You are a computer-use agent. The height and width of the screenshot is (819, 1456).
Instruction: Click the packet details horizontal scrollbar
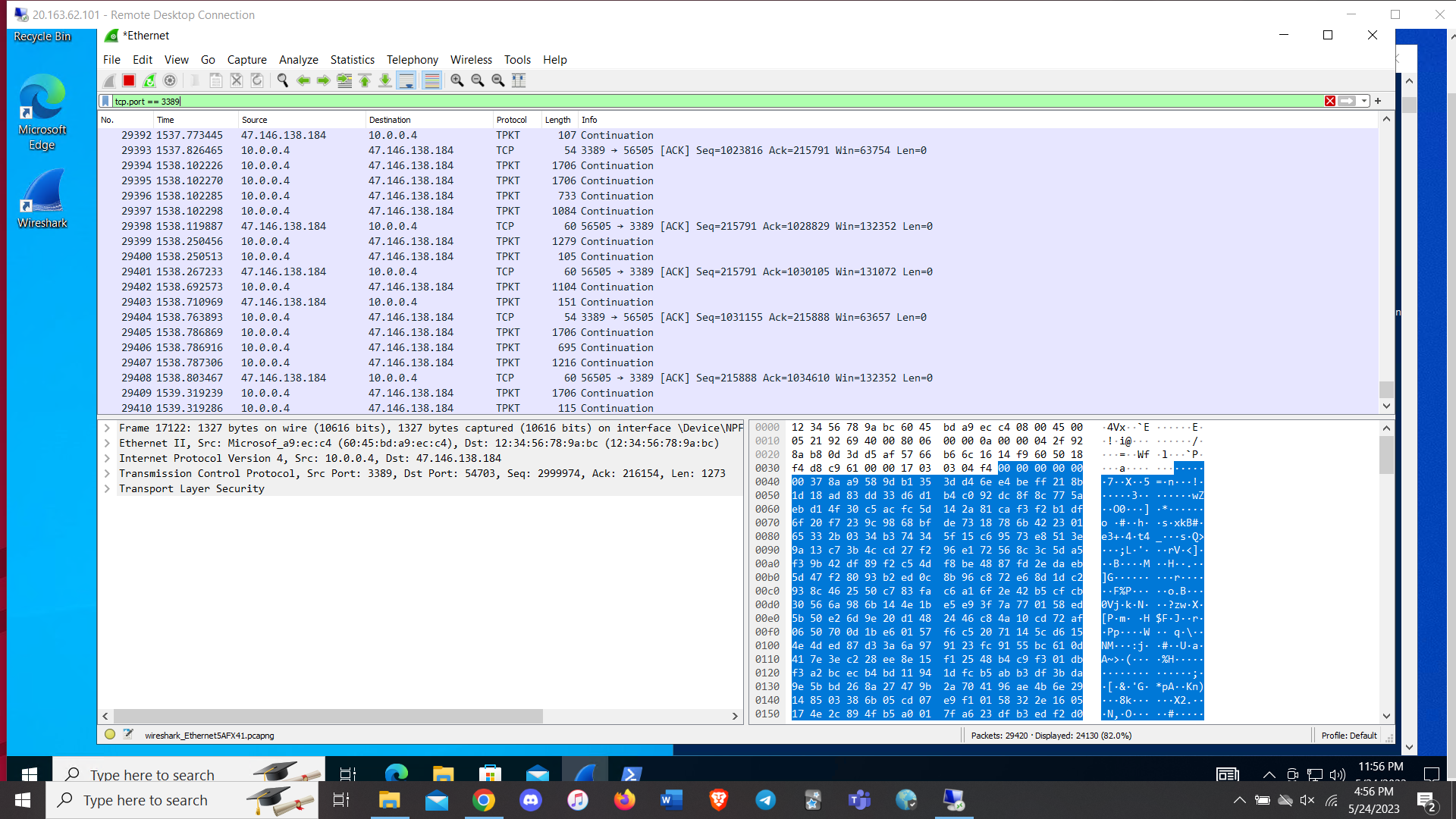(x=328, y=716)
